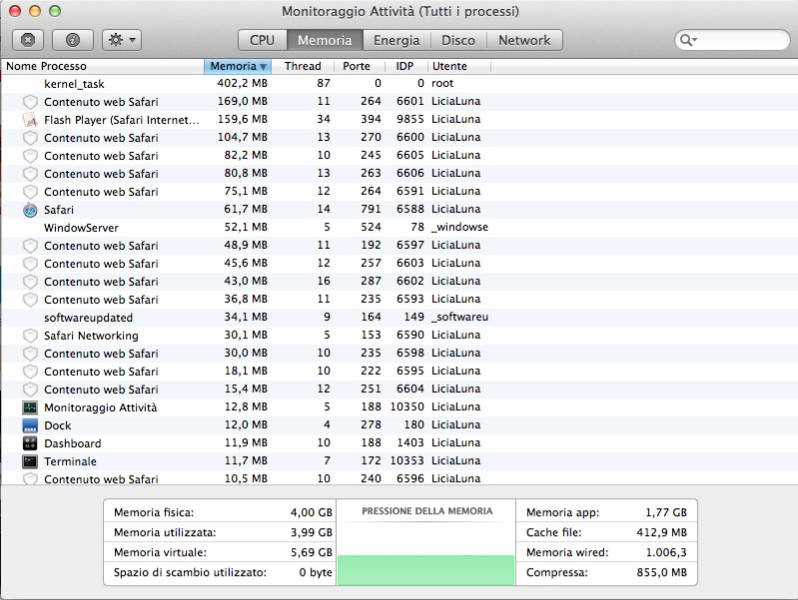Screen dimensions: 798x600
Task: Sort processes by Thread column
Action: coord(303,66)
